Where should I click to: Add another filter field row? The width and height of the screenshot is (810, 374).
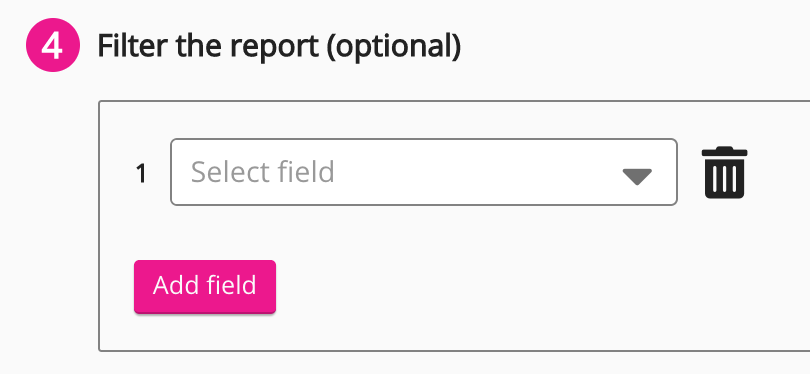point(205,286)
